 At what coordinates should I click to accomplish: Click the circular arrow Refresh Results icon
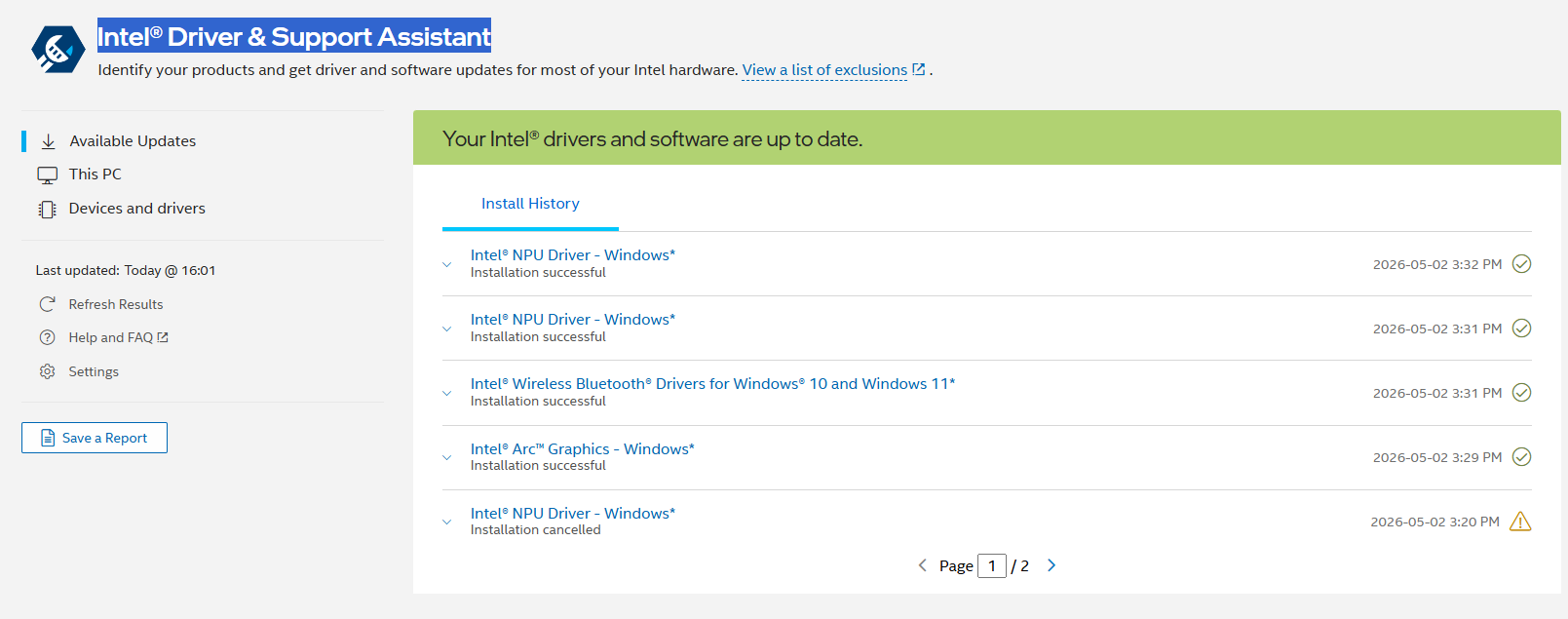click(x=47, y=304)
